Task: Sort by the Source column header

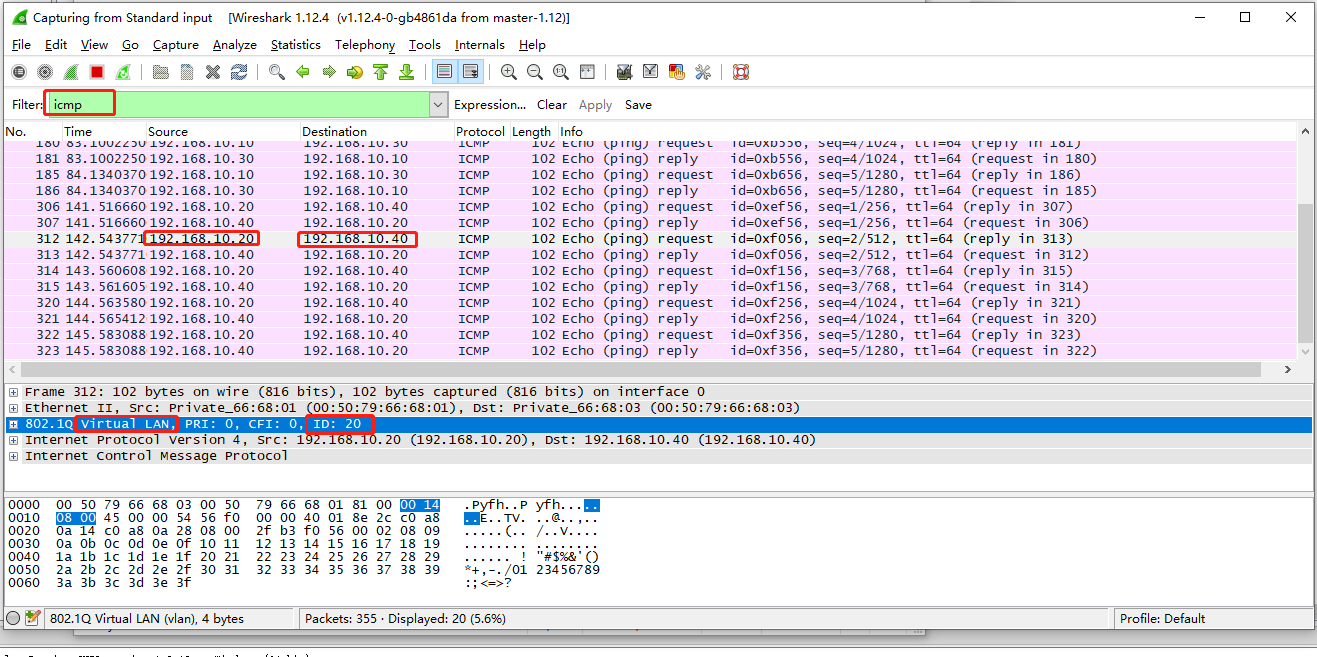Action: click(x=223, y=131)
